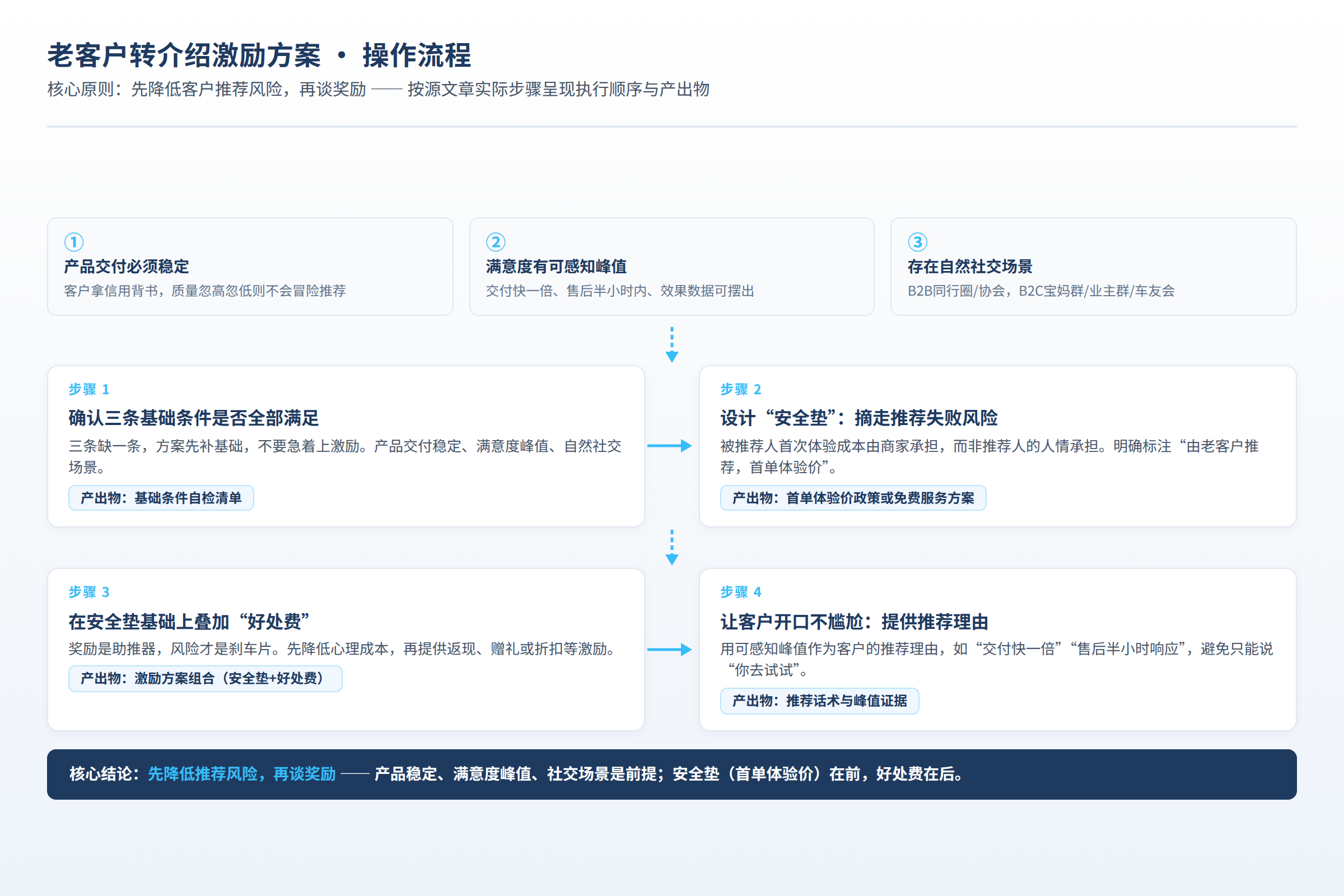Click the circled number 3 icon
The image size is (1344, 896).
click(x=917, y=242)
